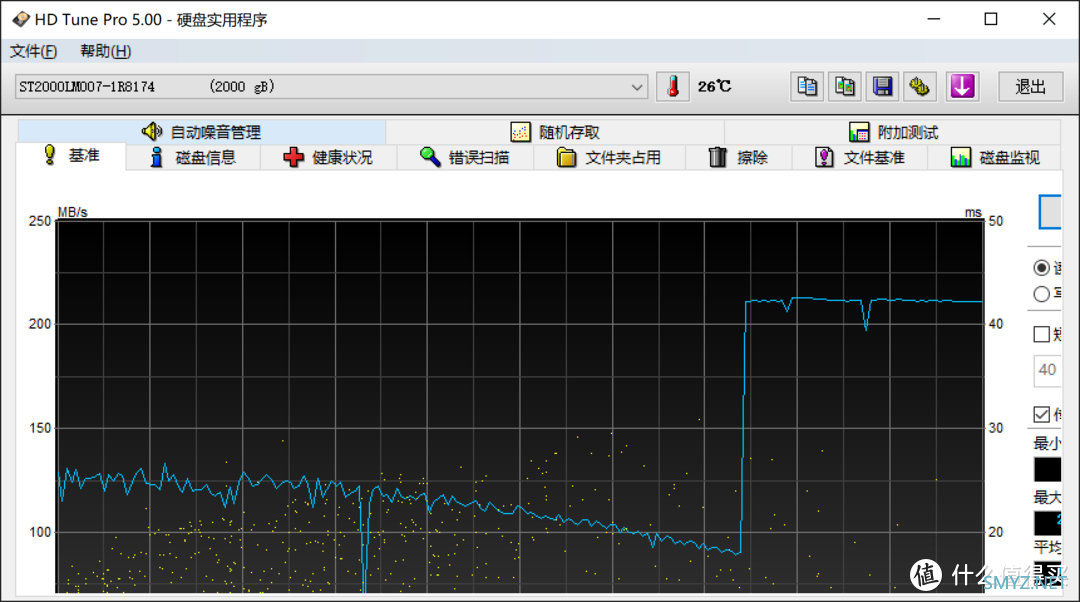
Task: Toggle the unchecked checkbox above the 40 field
Action: tap(1041, 334)
